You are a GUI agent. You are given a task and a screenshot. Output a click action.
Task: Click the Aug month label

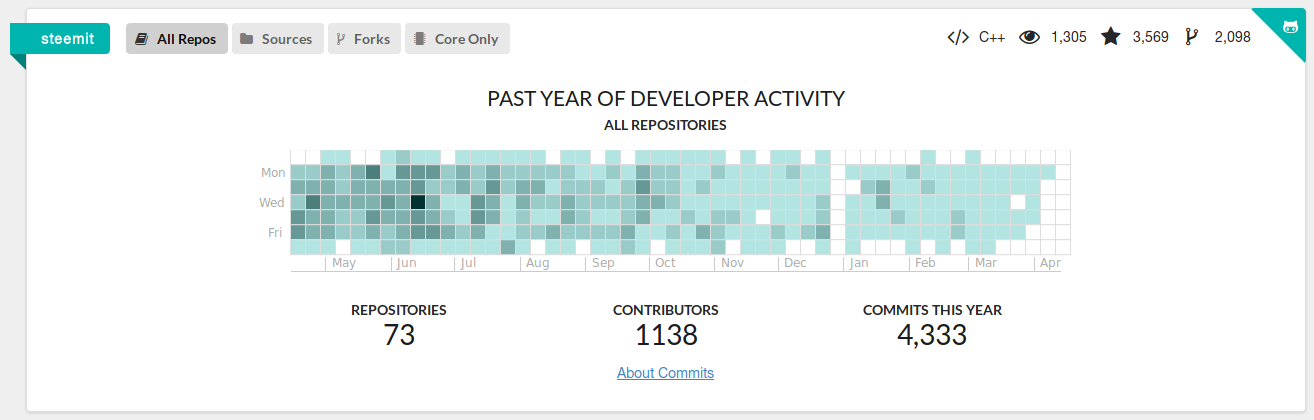point(537,263)
